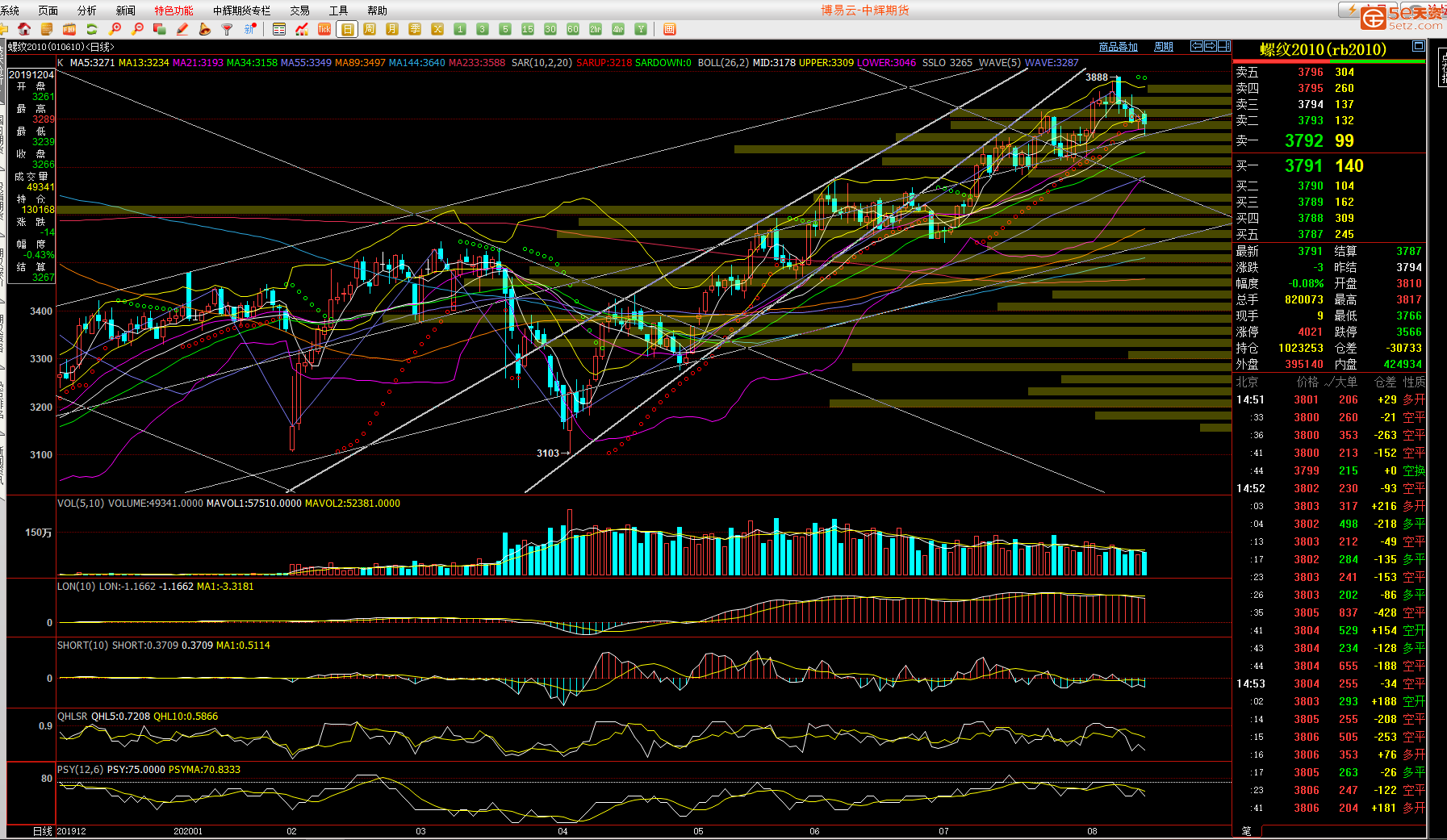Open the 工具 menu
Viewport: 1447px width, 840px height.
coord(339,10)
